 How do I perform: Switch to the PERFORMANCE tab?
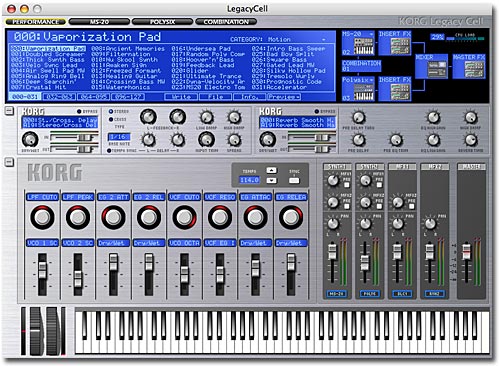click(x=35, y=22)
